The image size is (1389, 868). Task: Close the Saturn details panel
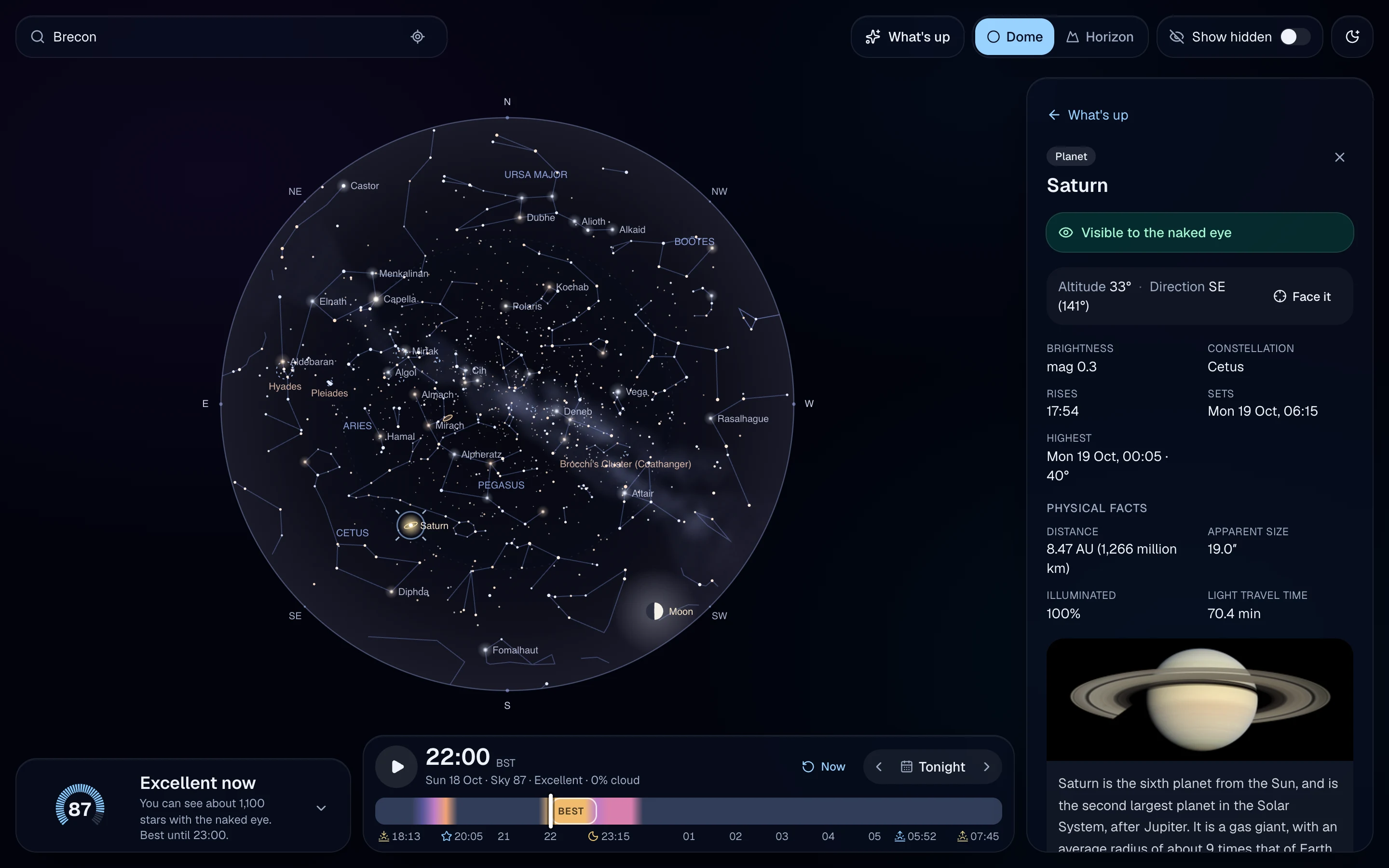pos(1339,157)
